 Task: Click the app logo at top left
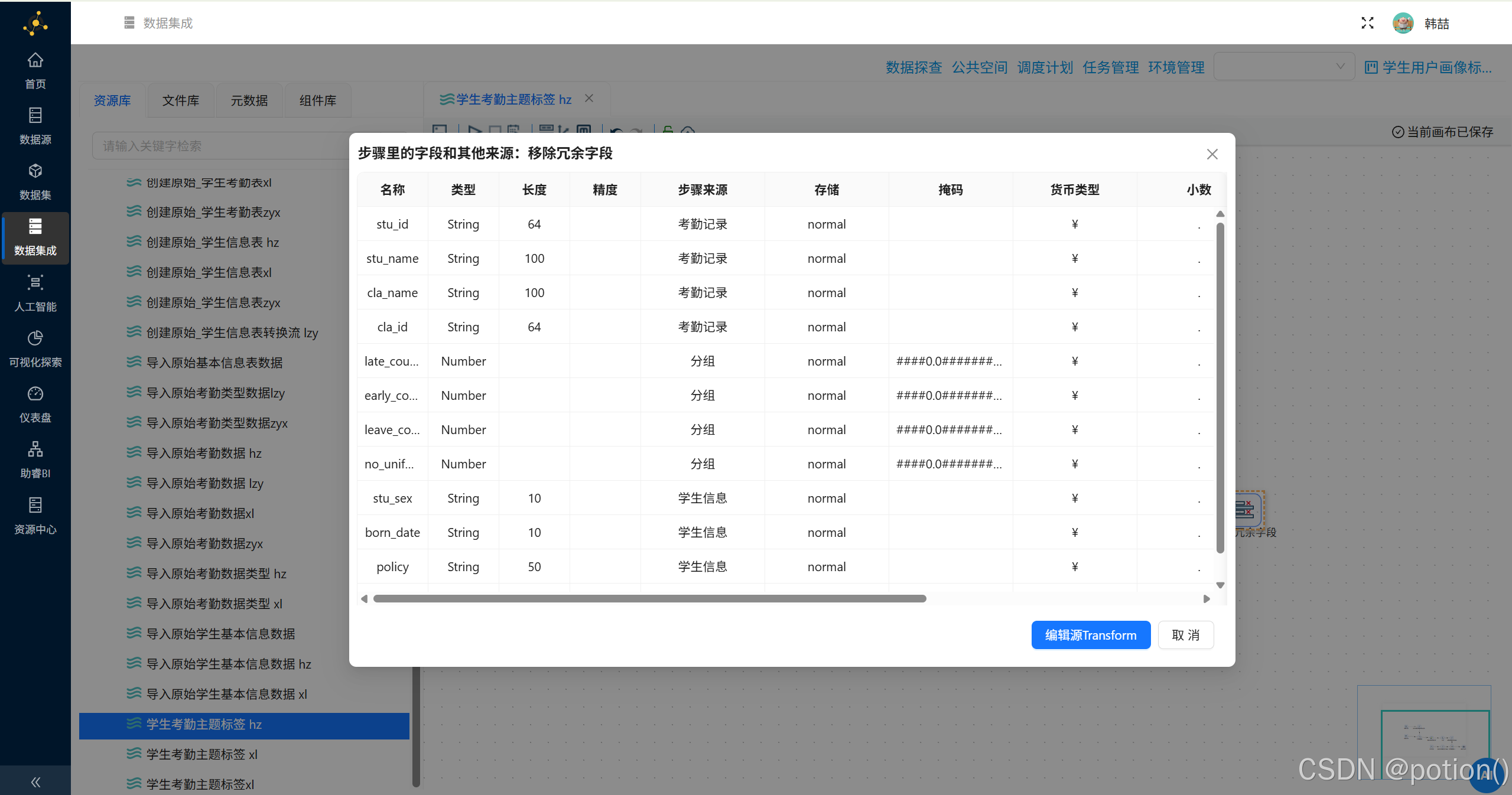tap(35, 23)
